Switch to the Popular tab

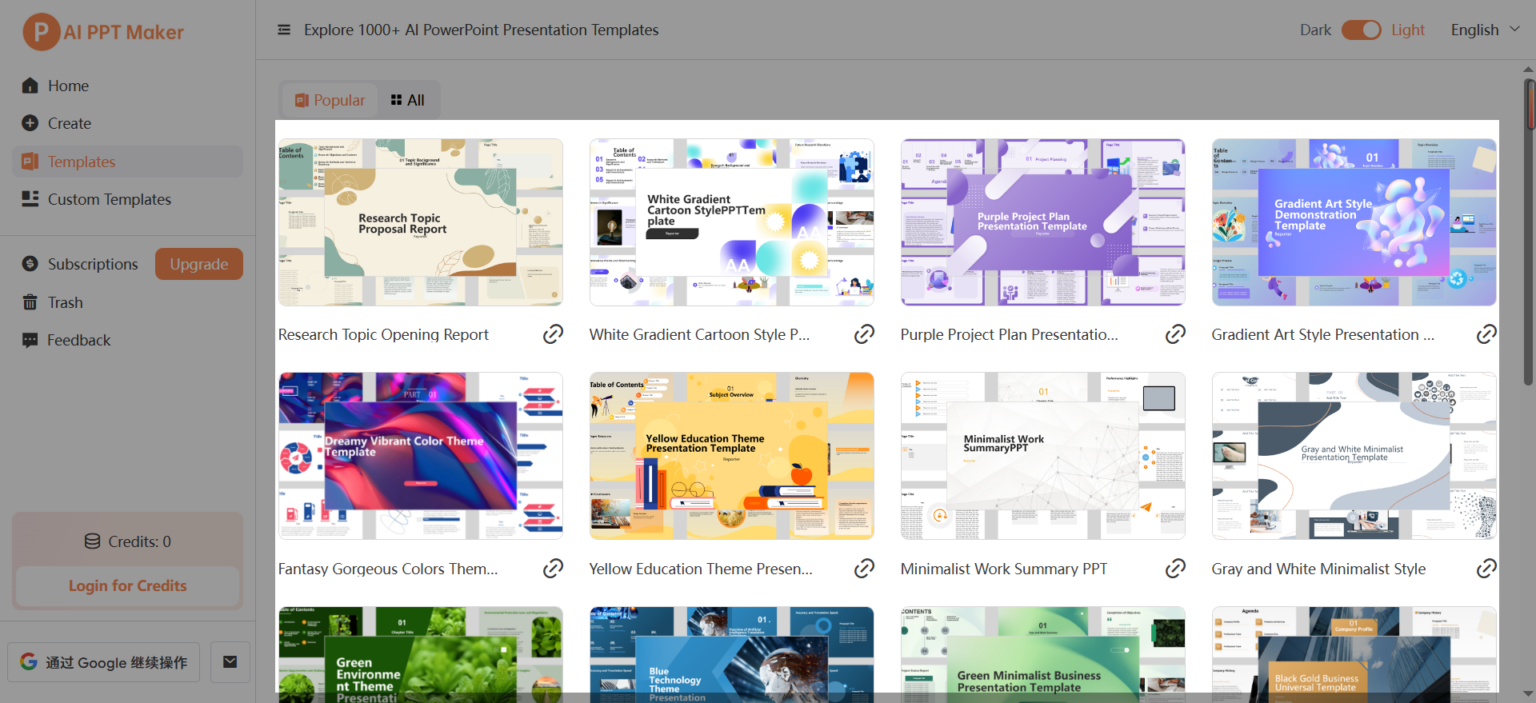pos(328,100)
